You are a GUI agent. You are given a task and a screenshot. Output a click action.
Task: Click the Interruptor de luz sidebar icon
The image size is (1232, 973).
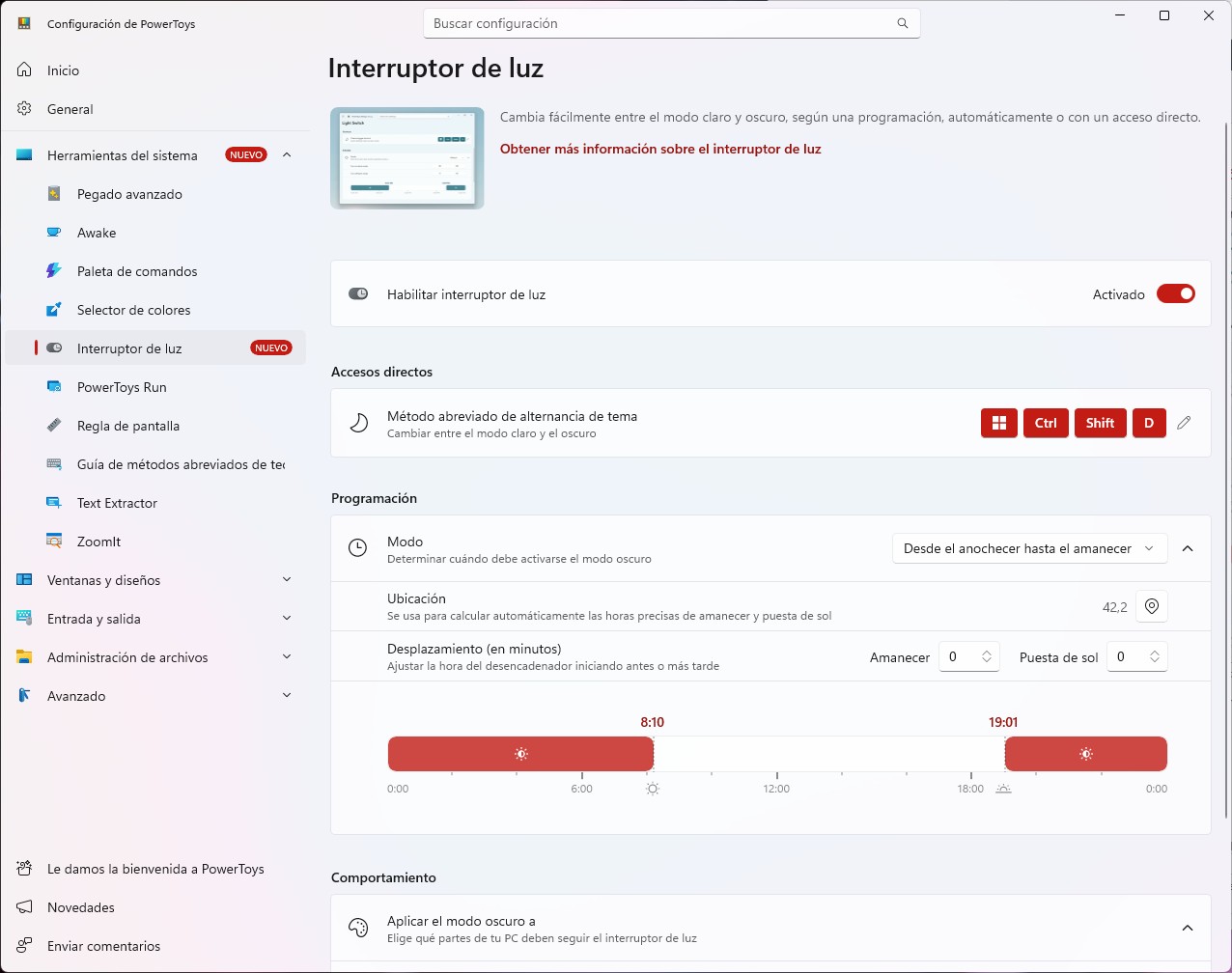tap(55, 348)
